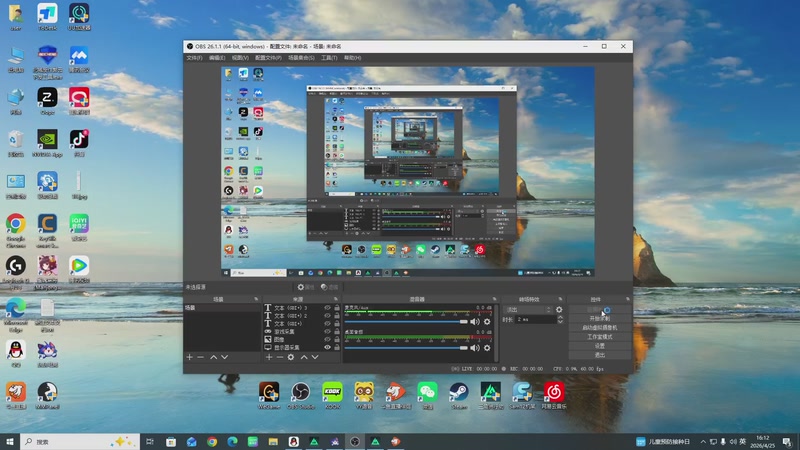Image resolution: width=800 pixels, height=450 pixels.
Task: Open Steam desktop shortcut icon
Action: (x=459, y=391)
